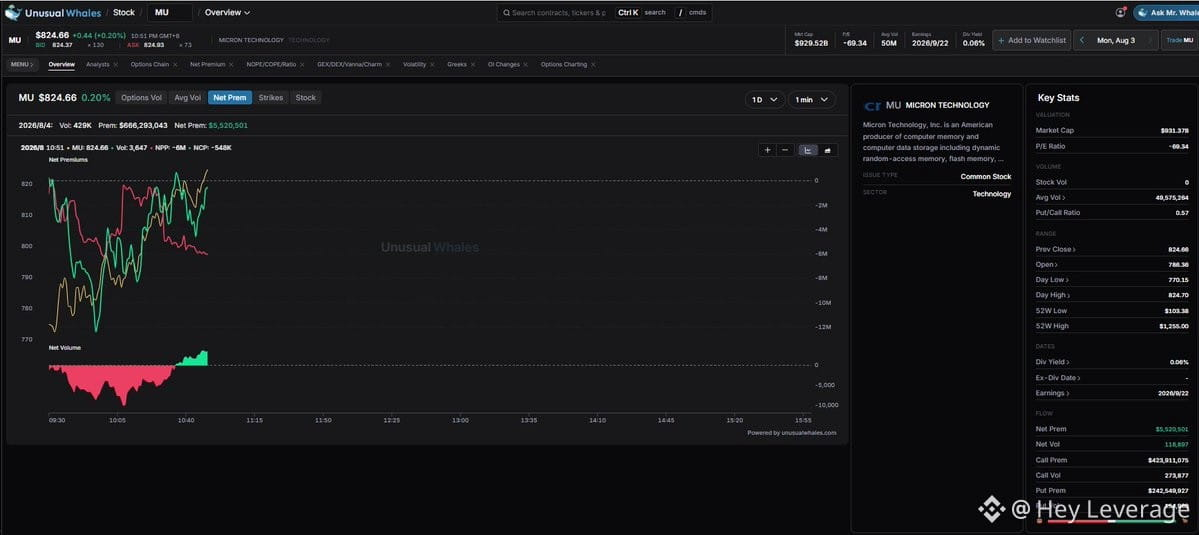The image size is (1199, 535).
Task: Select the Overview tab
Action: (x=62, y=65)
